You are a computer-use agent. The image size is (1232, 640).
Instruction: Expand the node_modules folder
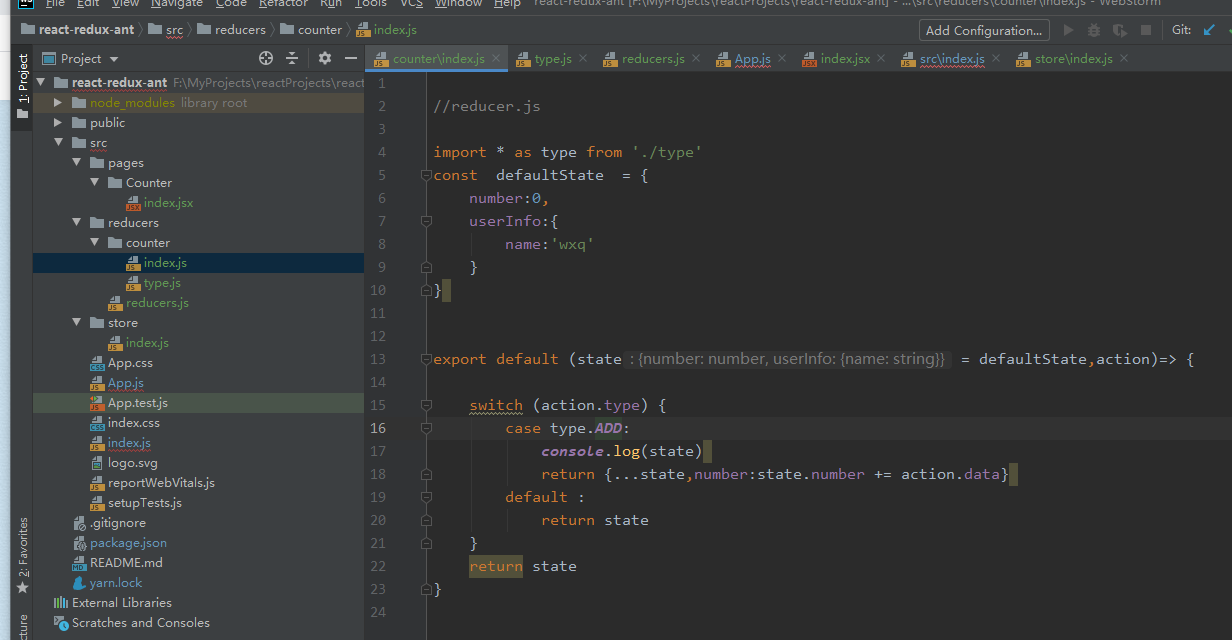(58, 103)
